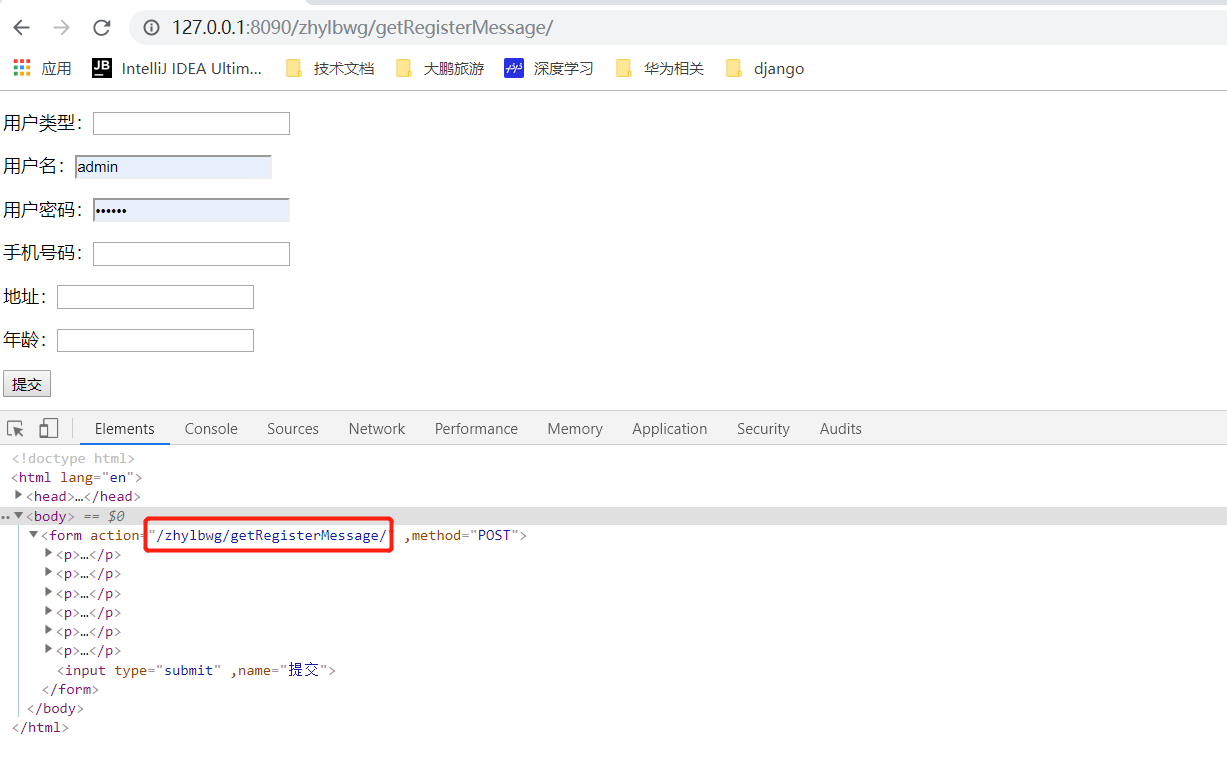Click the browser forward arrow
This screenshot has height=774, width=1227.
tap(61, 27)
